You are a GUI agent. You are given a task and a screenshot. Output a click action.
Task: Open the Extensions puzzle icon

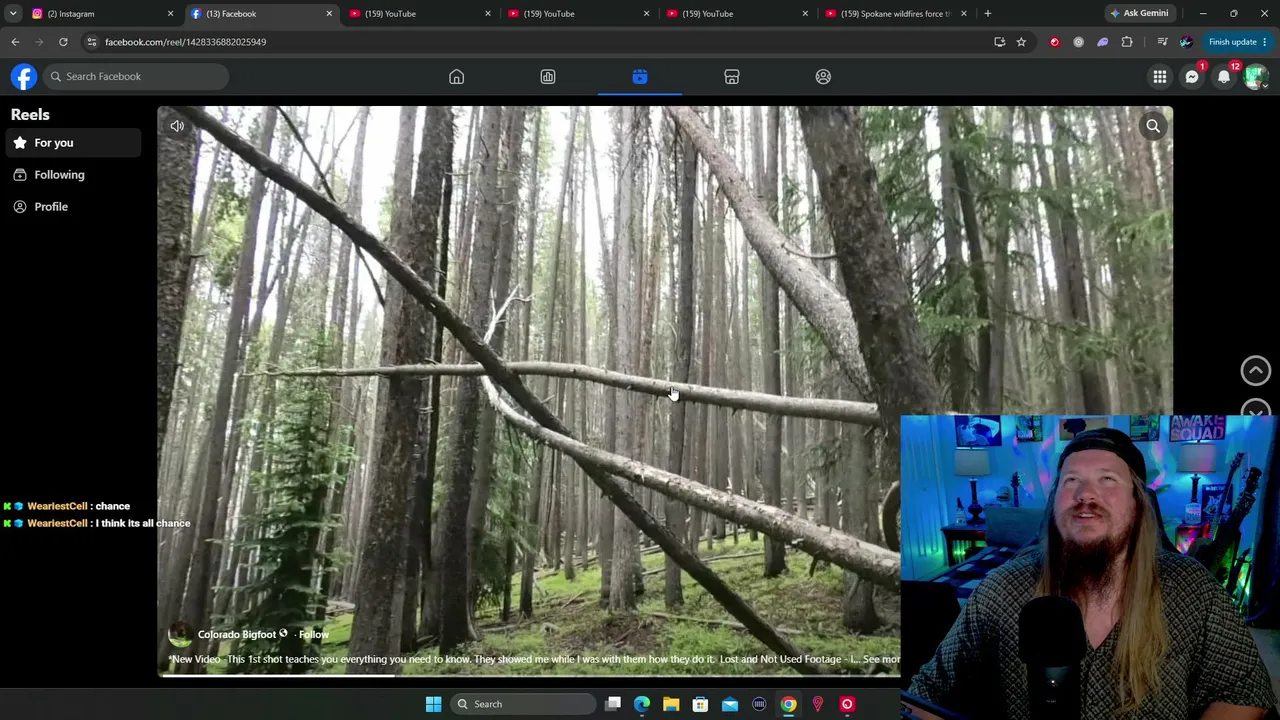pyautogui.click(x=1127, y=42)
